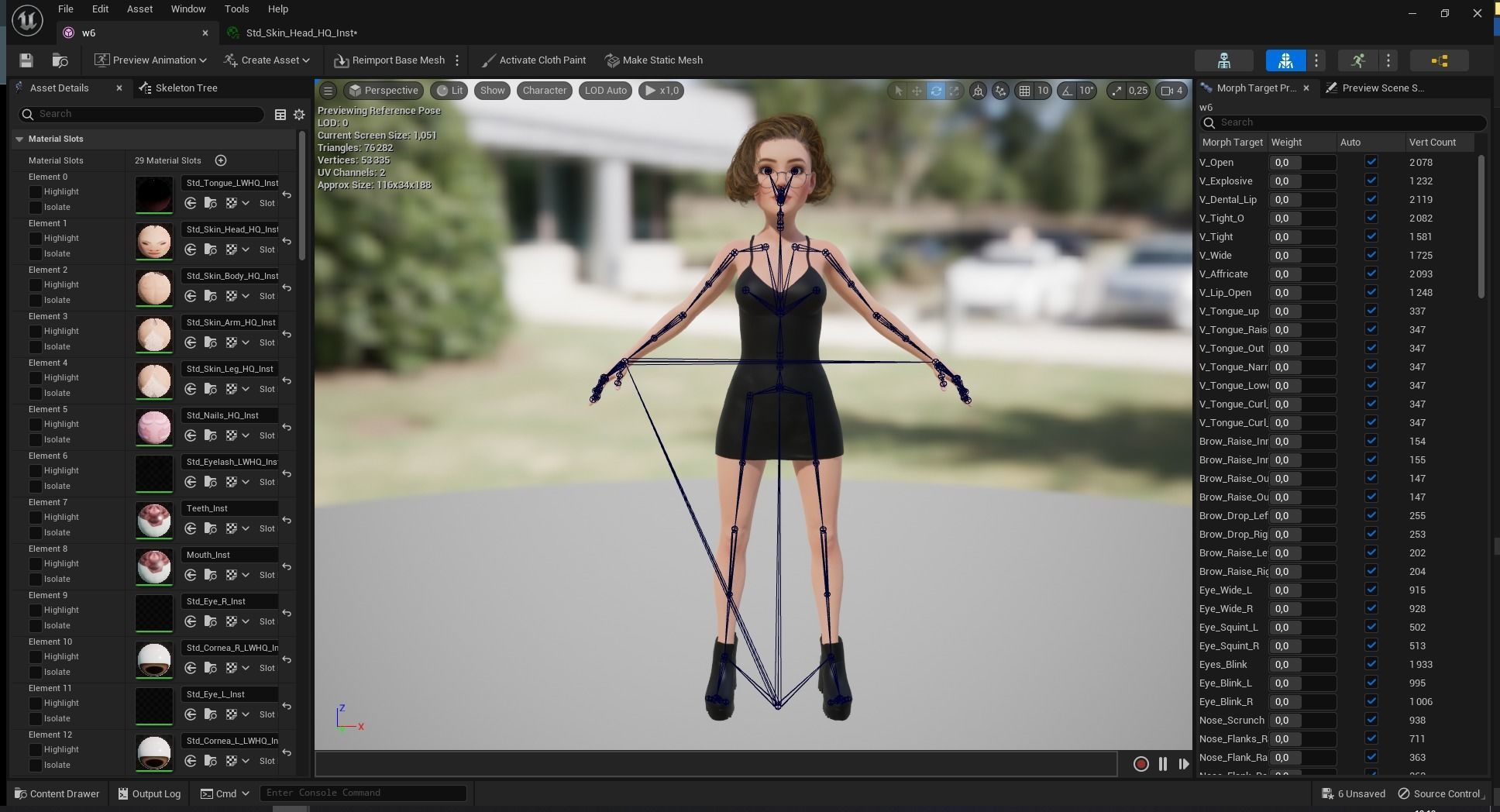This screenshot has height=812, width=1500.
Task: Browse to Std_Skin_Head_HQ_Inst in content browser
Action: tap(211, 249)
